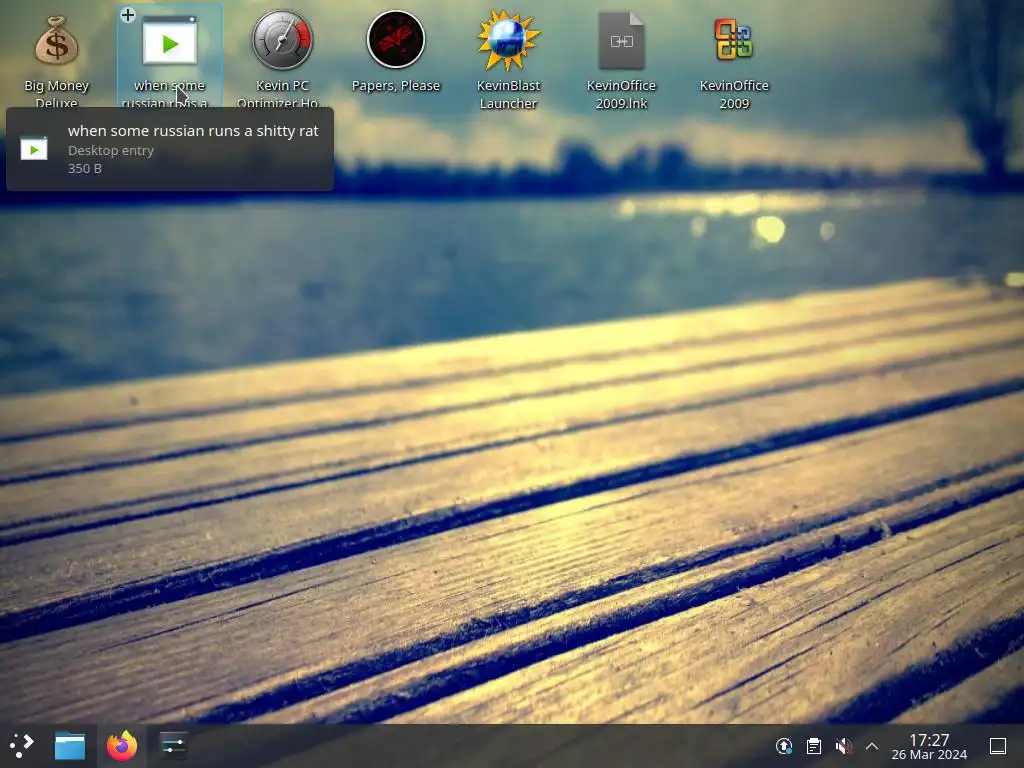Open Kevin PC Optimizer desktop icon

pos(282,40)
